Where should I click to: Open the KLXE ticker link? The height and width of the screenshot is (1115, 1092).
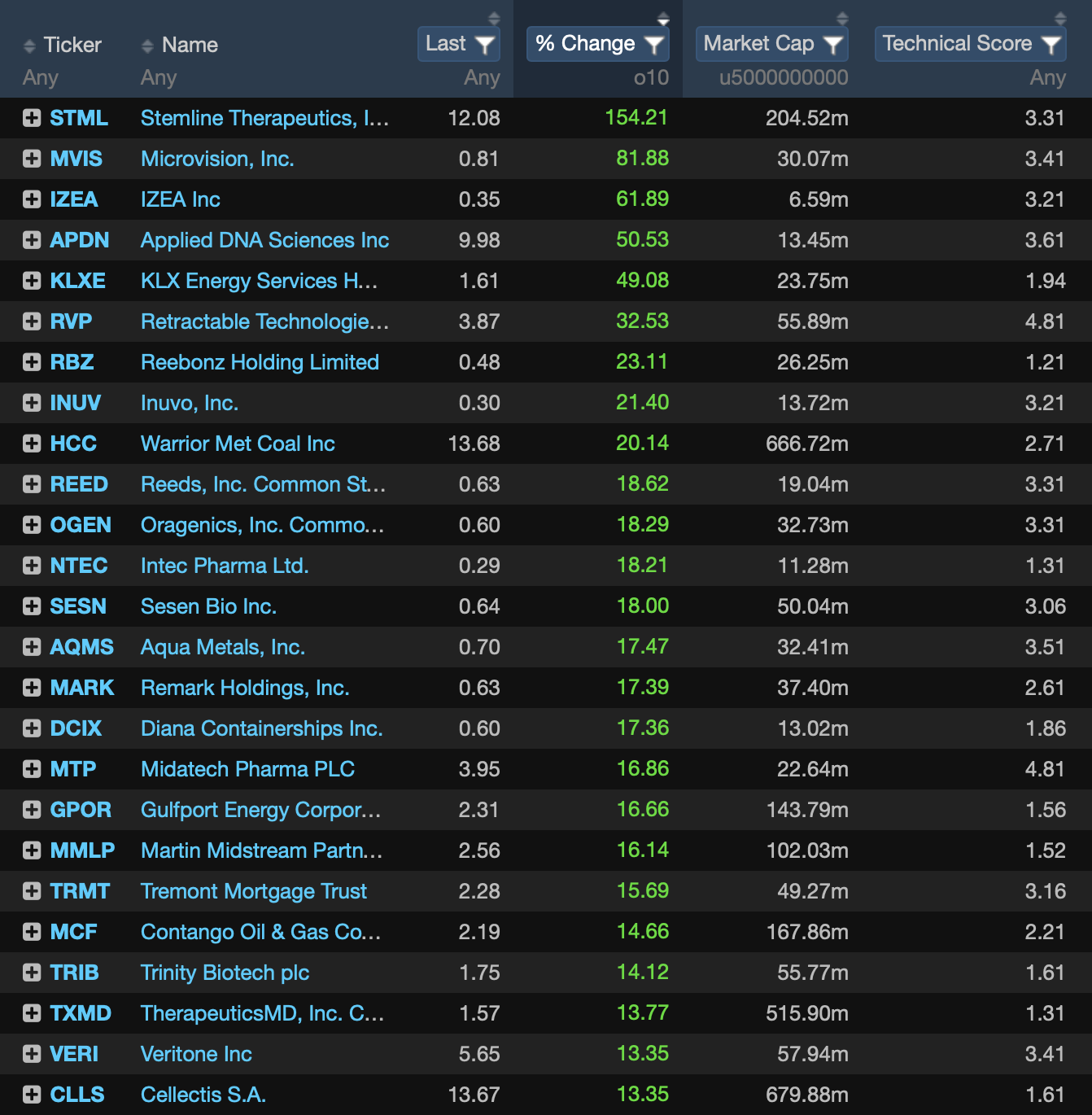[x=78, y=281]
